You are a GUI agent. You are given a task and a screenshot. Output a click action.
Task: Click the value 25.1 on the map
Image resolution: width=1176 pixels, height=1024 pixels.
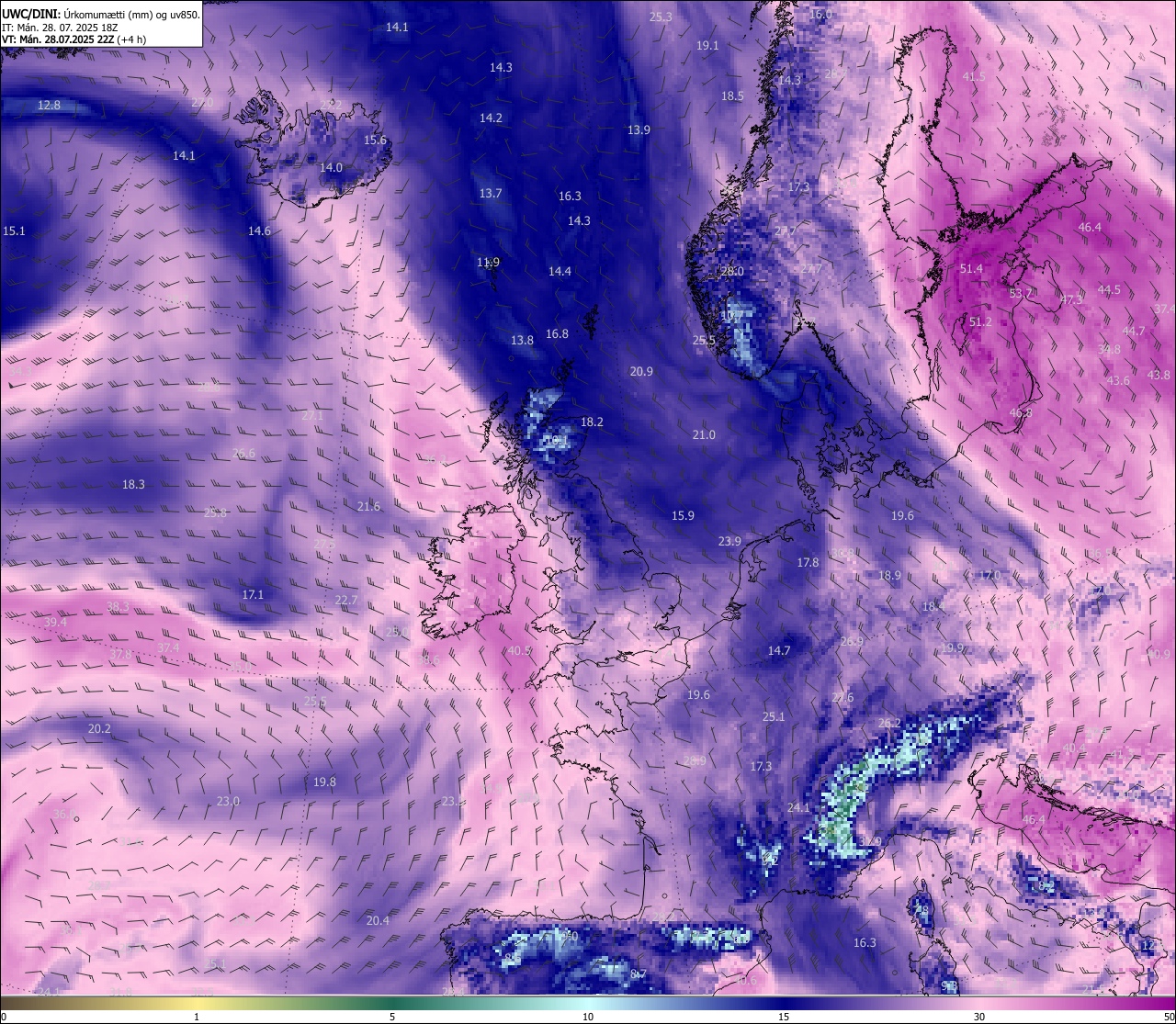[774, 717]
